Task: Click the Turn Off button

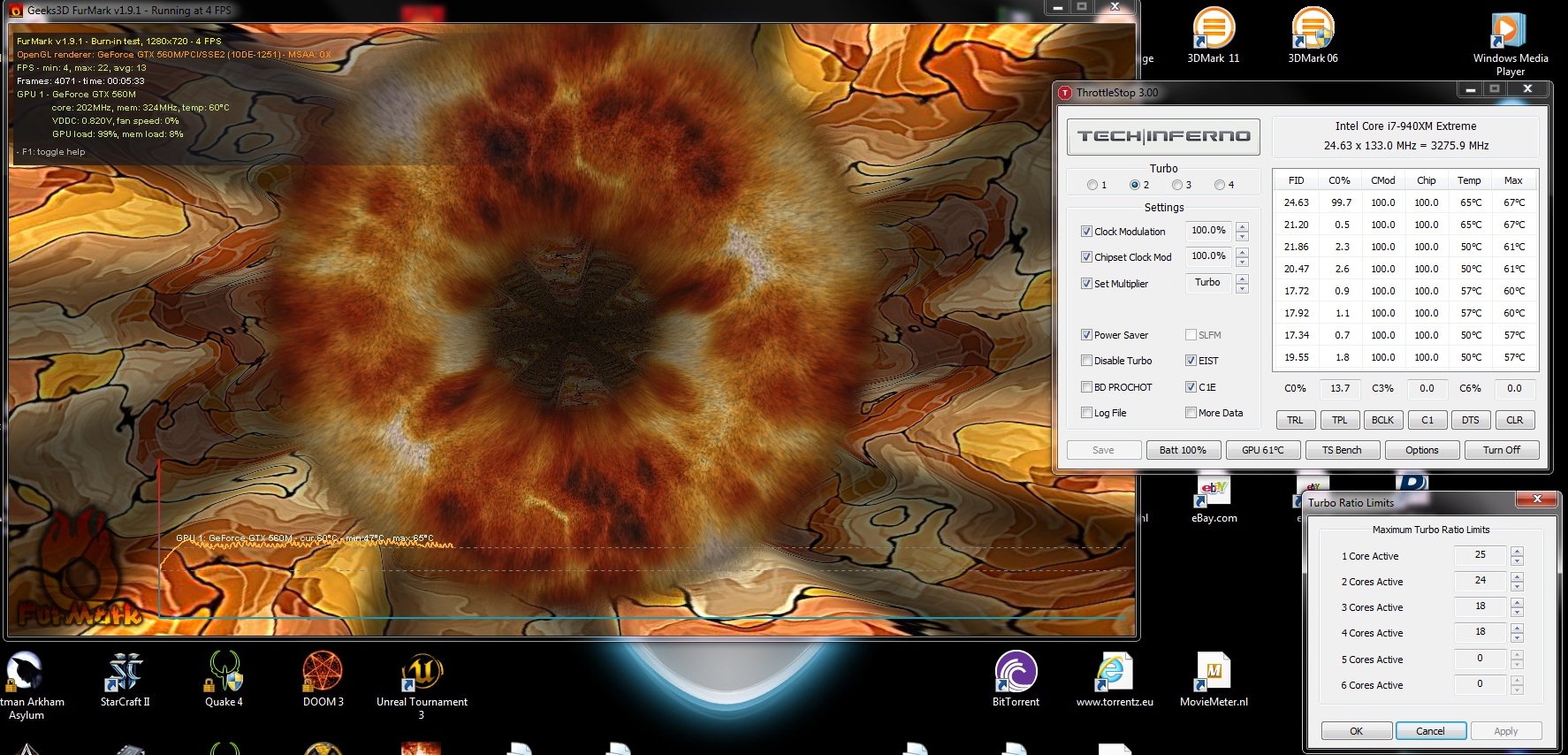Action: pyautogui.click(x=1502, y=450)
